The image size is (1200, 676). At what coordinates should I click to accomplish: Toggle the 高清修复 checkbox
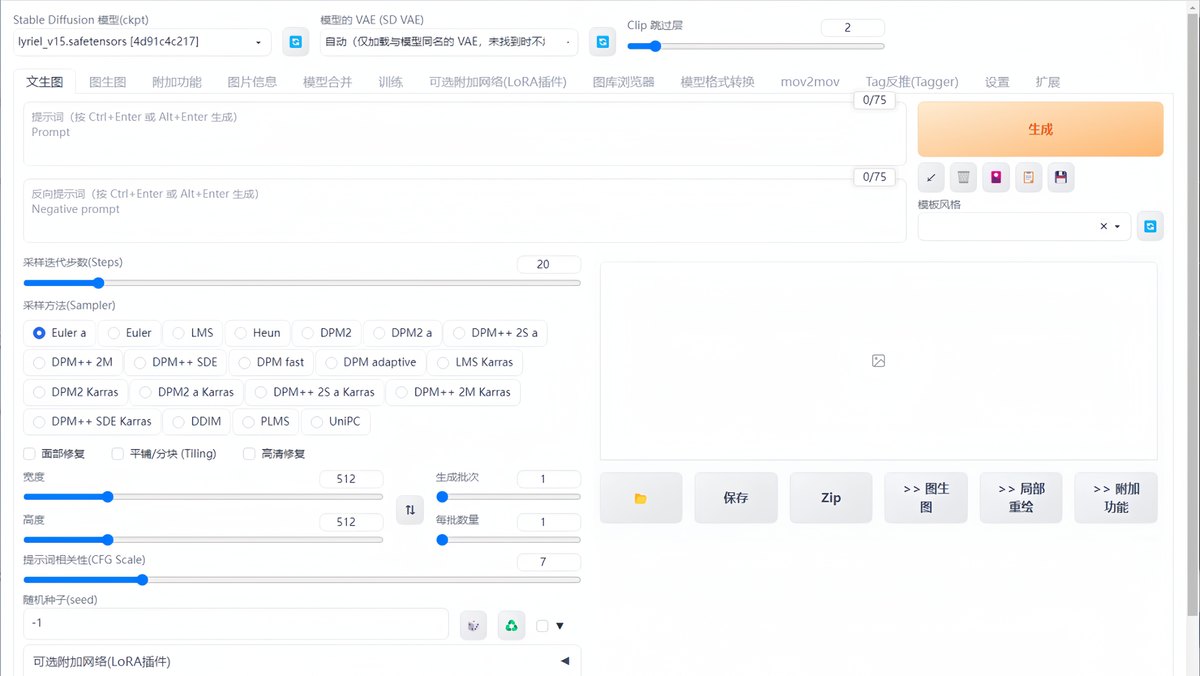point(250,454)
